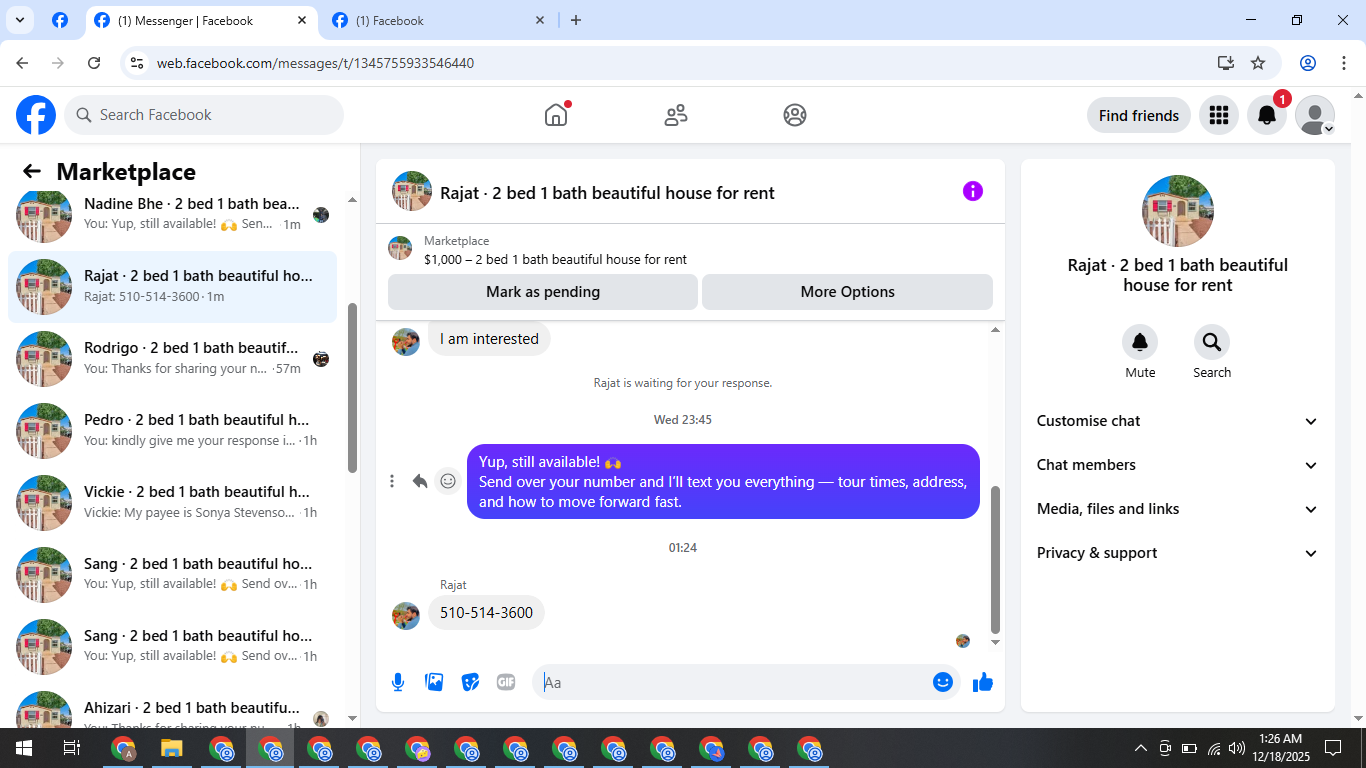This screenshot has height=768, width=1366.
Task: Click Find friends button
Action: (1139, 115)
